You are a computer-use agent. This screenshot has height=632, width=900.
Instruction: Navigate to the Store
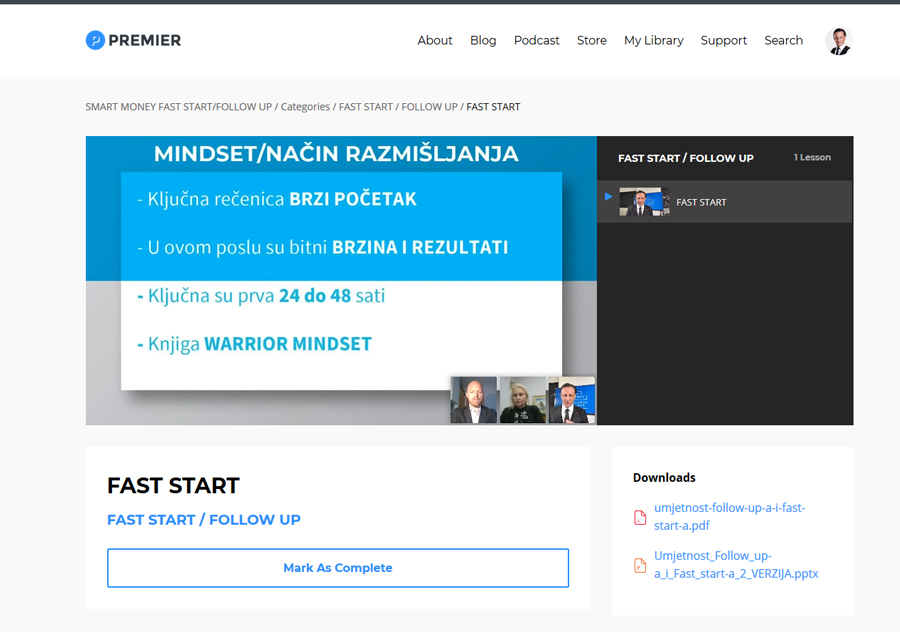(x=592, y=41)
